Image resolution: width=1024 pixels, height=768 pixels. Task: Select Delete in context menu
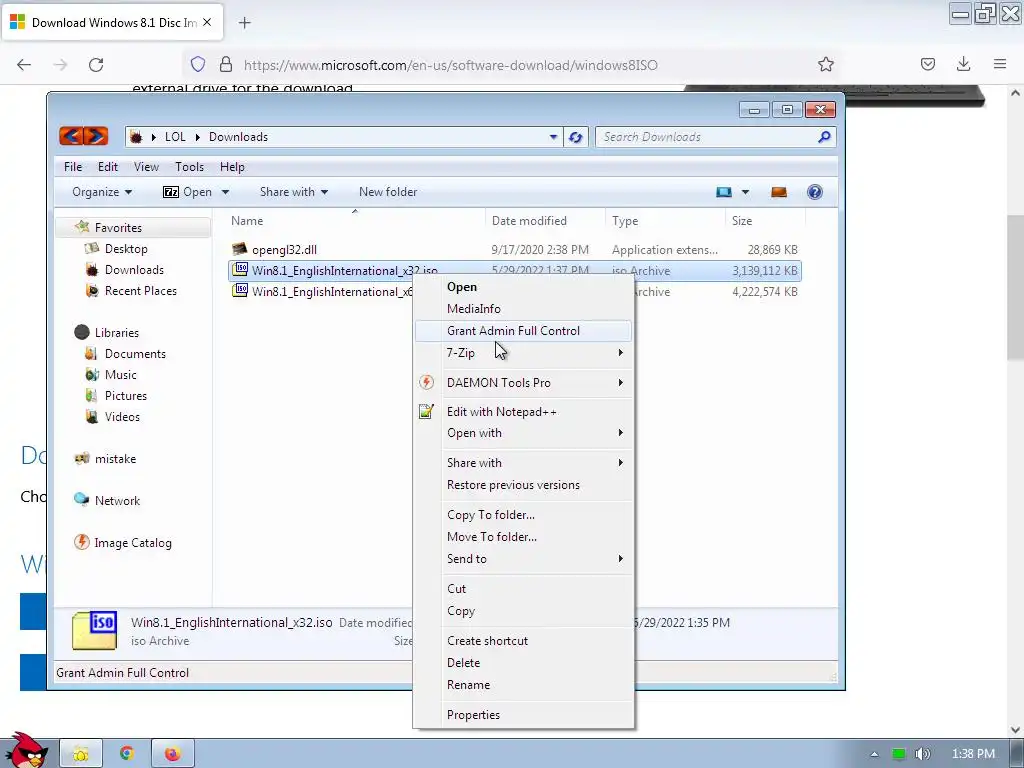[x=524, y=662]
